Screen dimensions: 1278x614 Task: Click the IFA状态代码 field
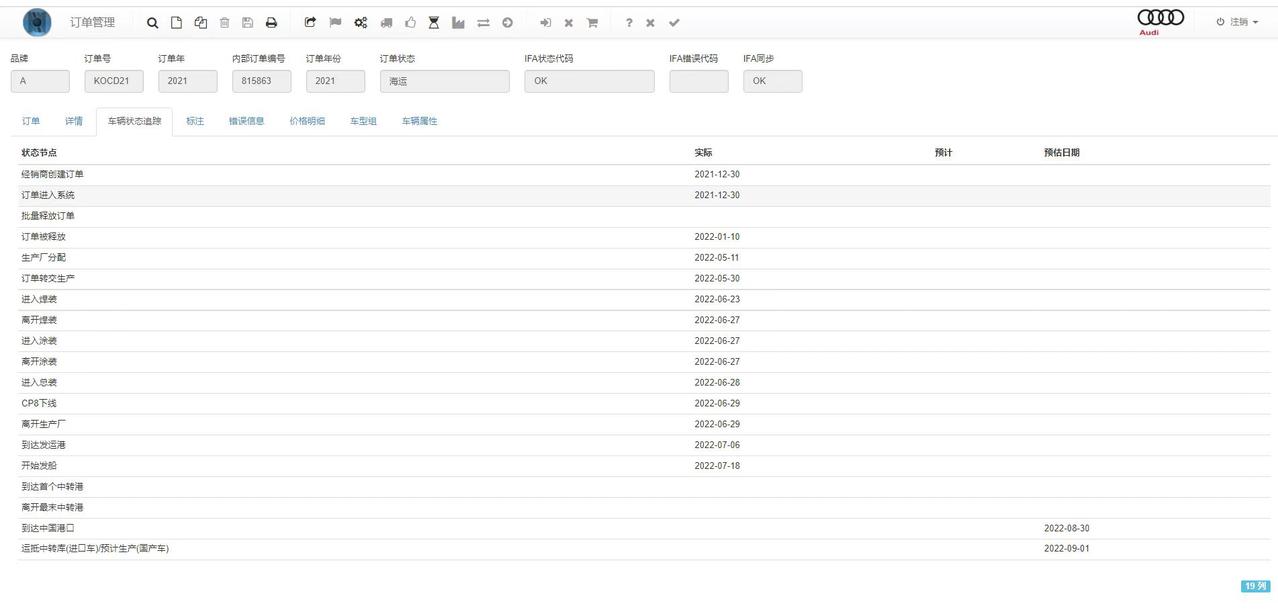589,81
